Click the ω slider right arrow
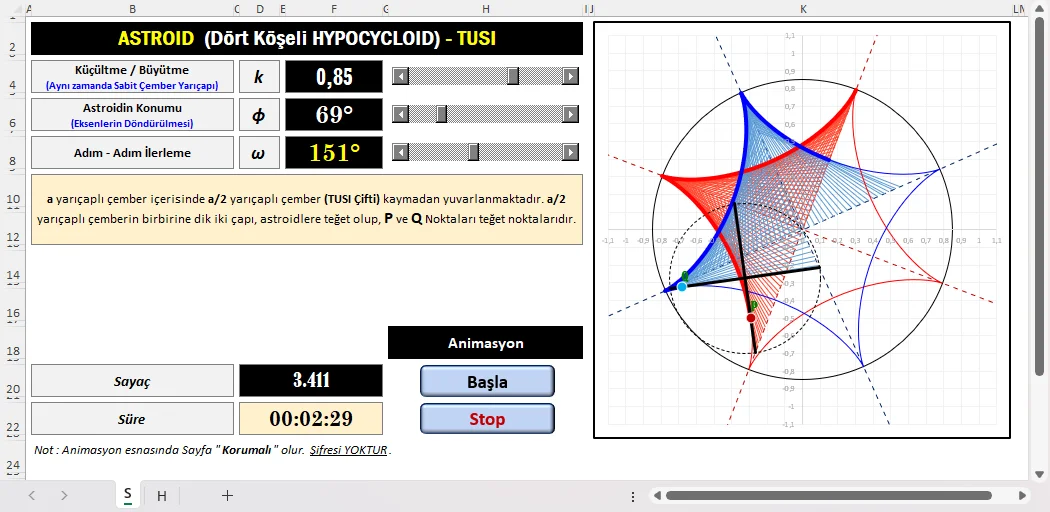 tap(571, 153)
